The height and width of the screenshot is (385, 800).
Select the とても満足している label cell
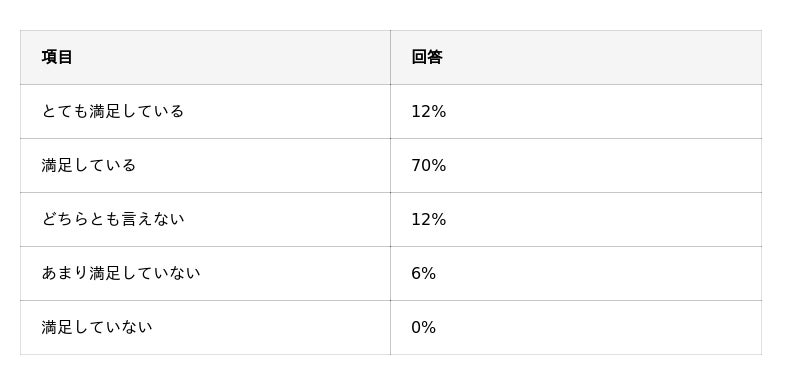point(205,112)
